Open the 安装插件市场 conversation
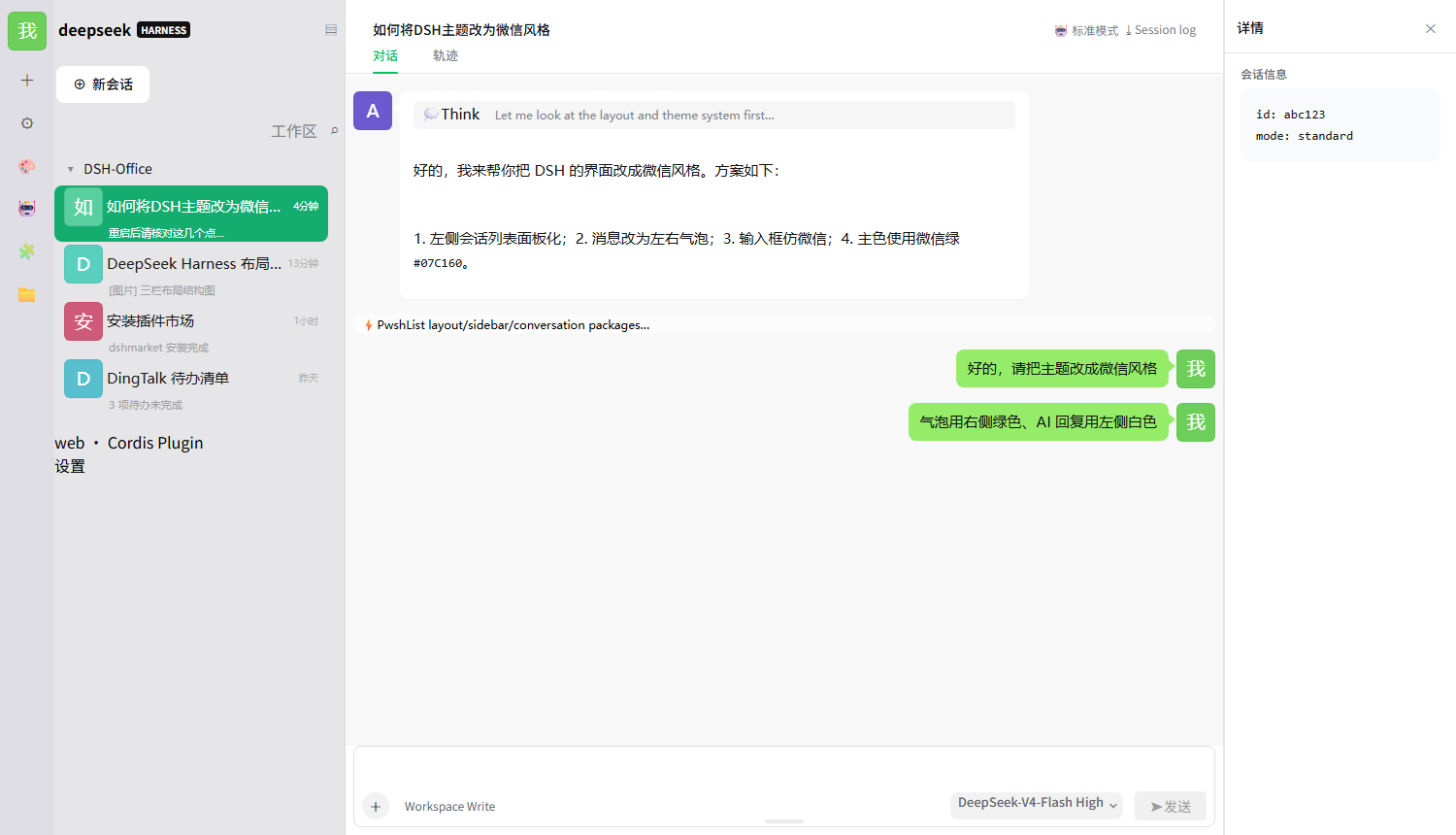The width and height of the screenshot is (1456, 835). pos(191,328)
